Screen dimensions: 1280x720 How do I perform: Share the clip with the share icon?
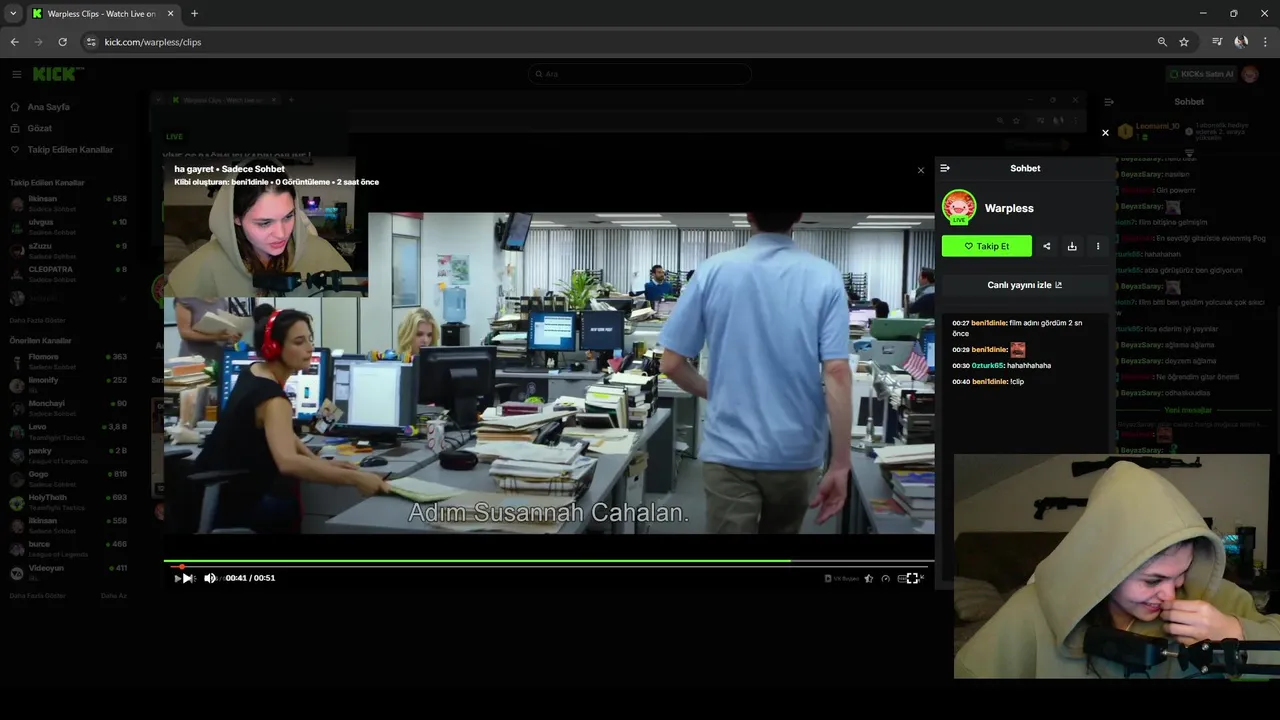pyautogui.click(x=1047, y=246)
